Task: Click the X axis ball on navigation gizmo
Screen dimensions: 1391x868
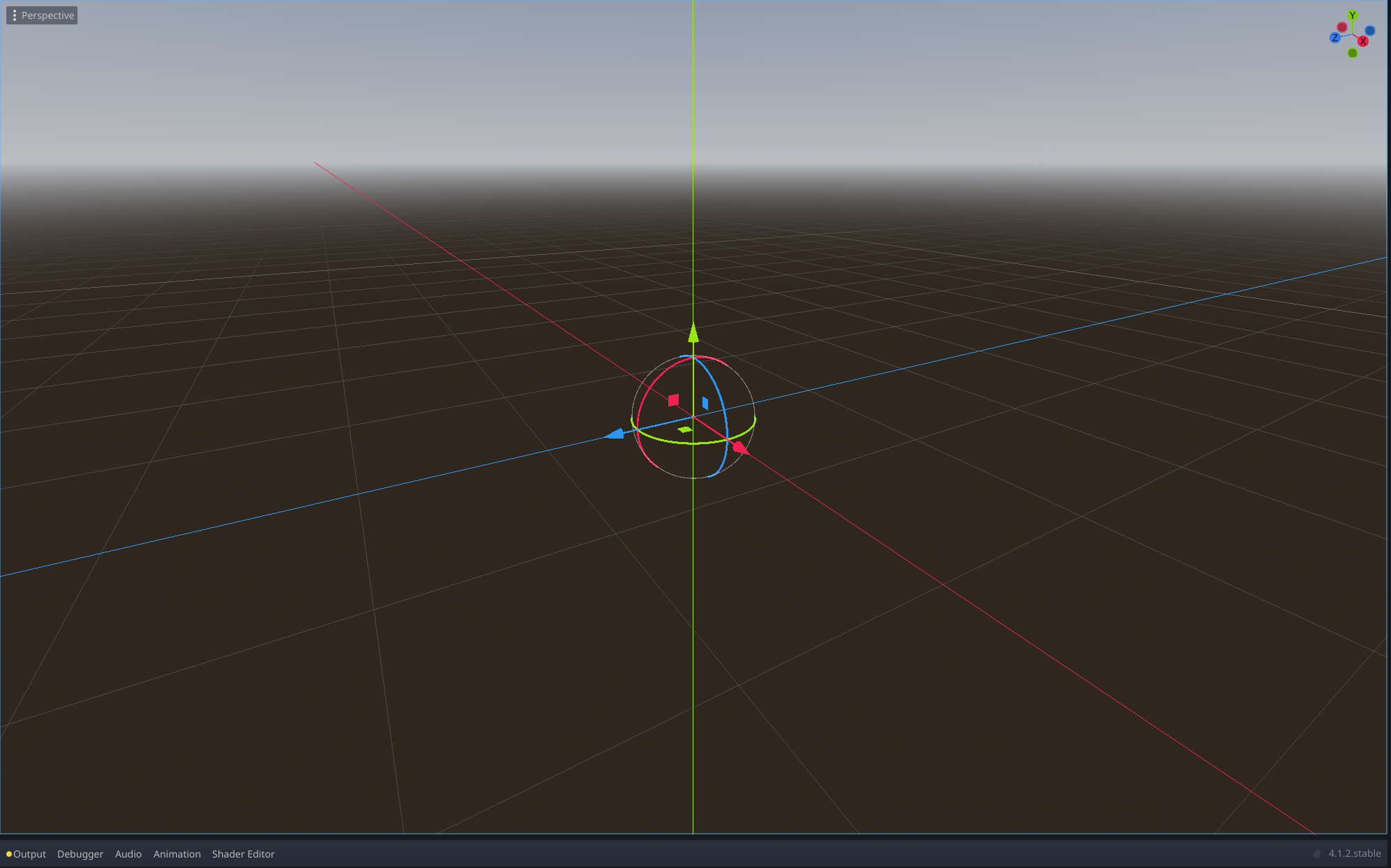Action: [x=1363, y=41]
